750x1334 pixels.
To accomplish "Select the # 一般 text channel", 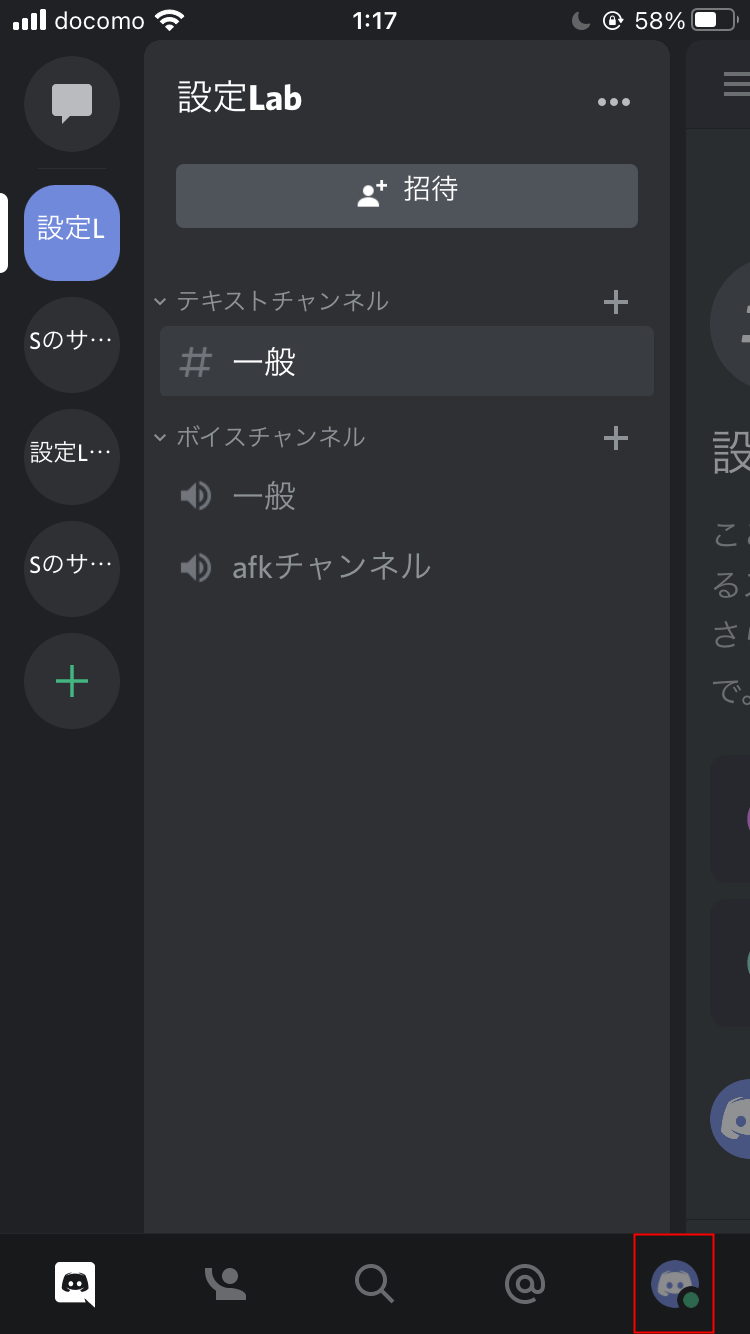I will [x=407, y=361].
